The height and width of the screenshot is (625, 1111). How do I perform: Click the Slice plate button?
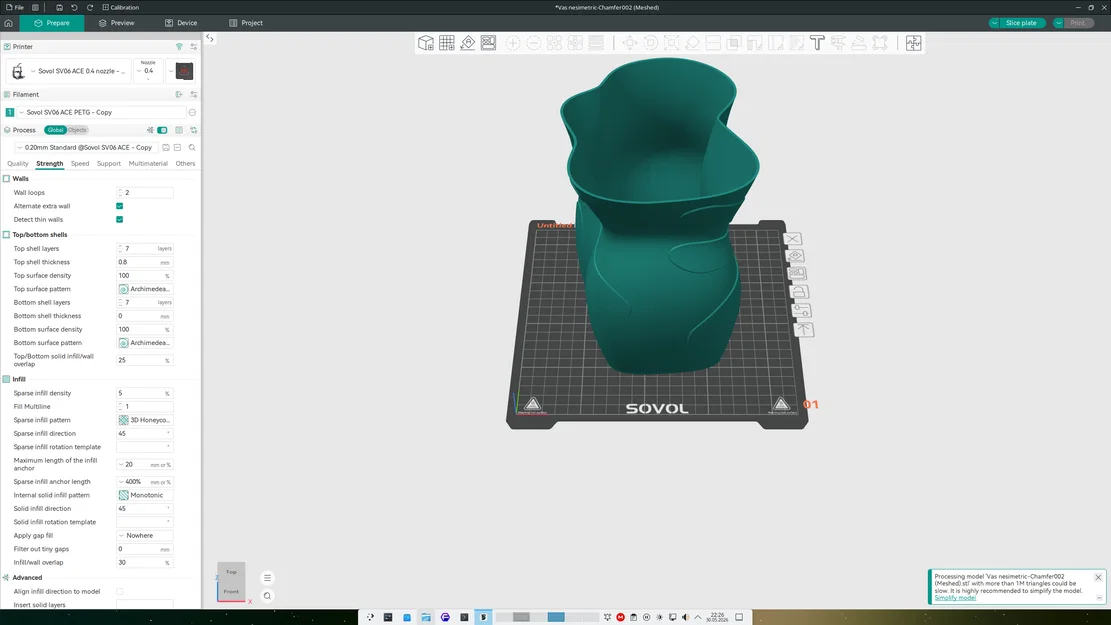(x=1022, y=23)
